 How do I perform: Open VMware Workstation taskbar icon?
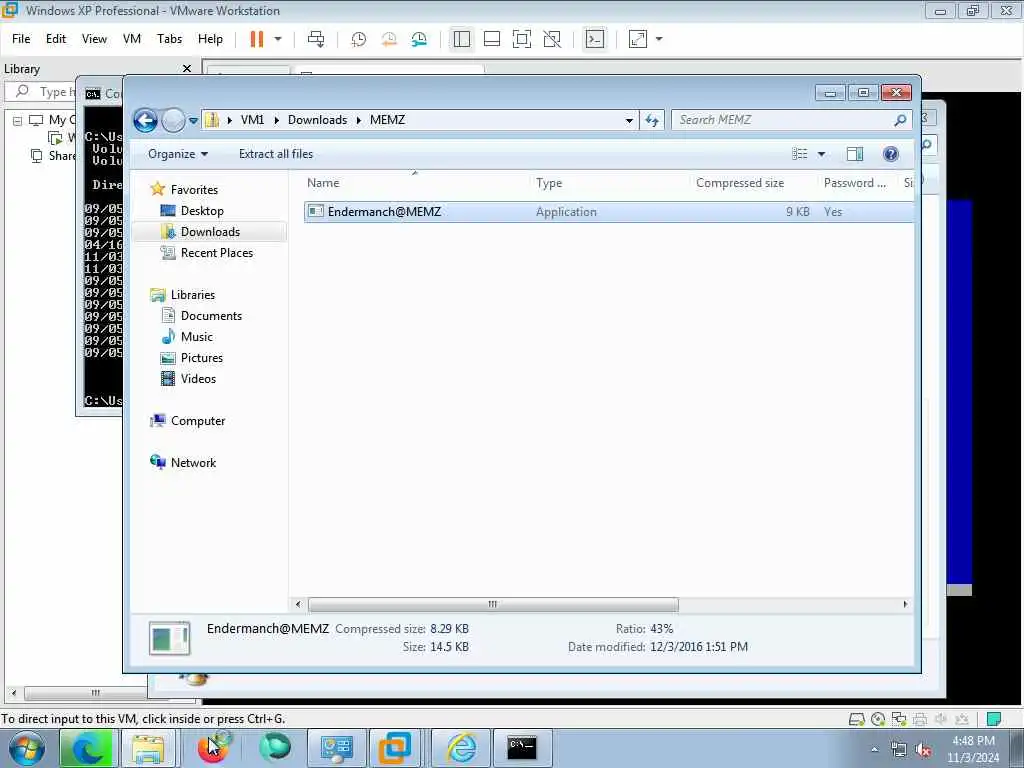[x=396, y=748]
